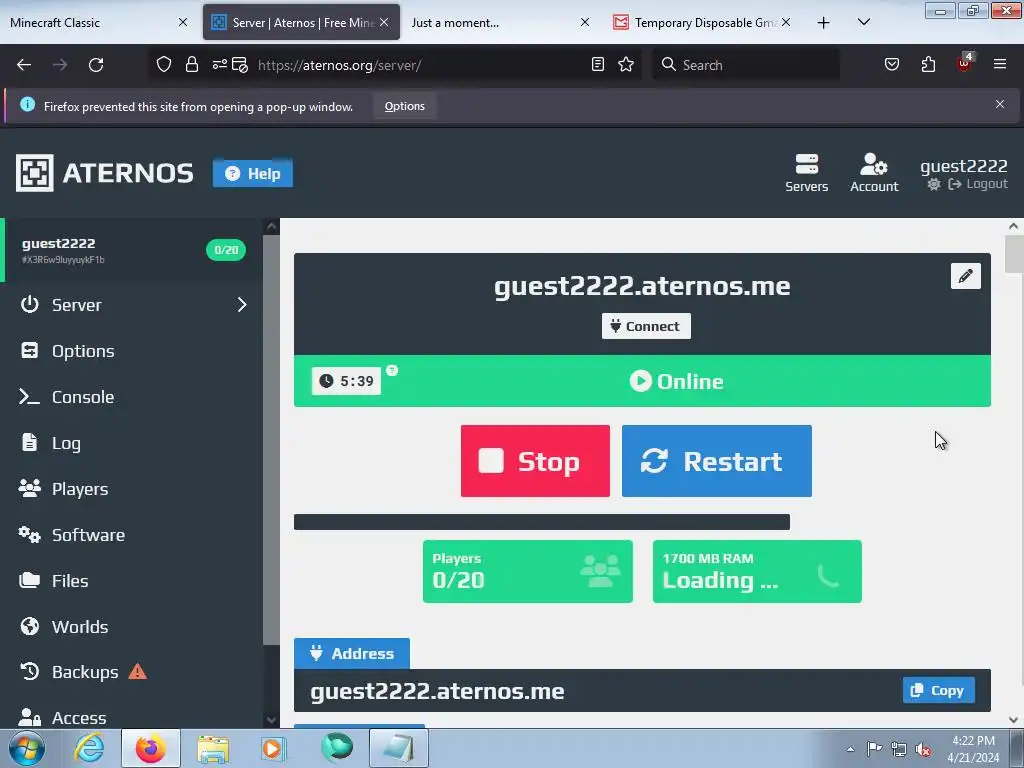
Task: Open the uBlock Origin extension icon
Action: (x=965, y=63)
